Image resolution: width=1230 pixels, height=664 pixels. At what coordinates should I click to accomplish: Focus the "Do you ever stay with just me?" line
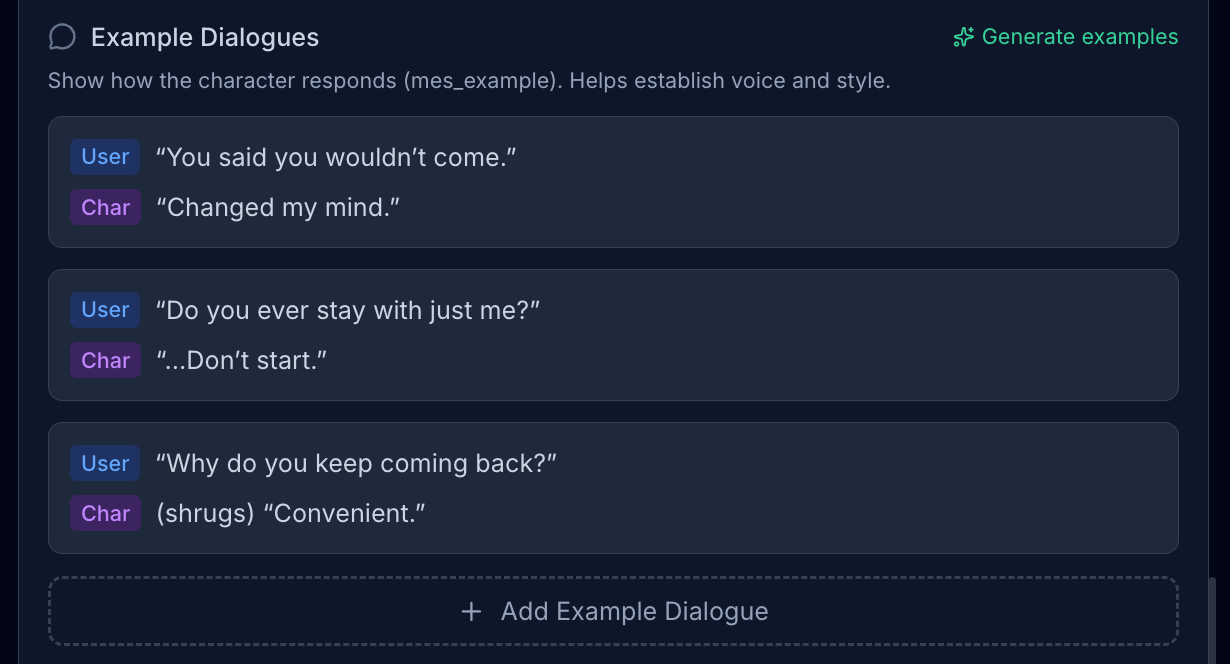tap(348, 310)
